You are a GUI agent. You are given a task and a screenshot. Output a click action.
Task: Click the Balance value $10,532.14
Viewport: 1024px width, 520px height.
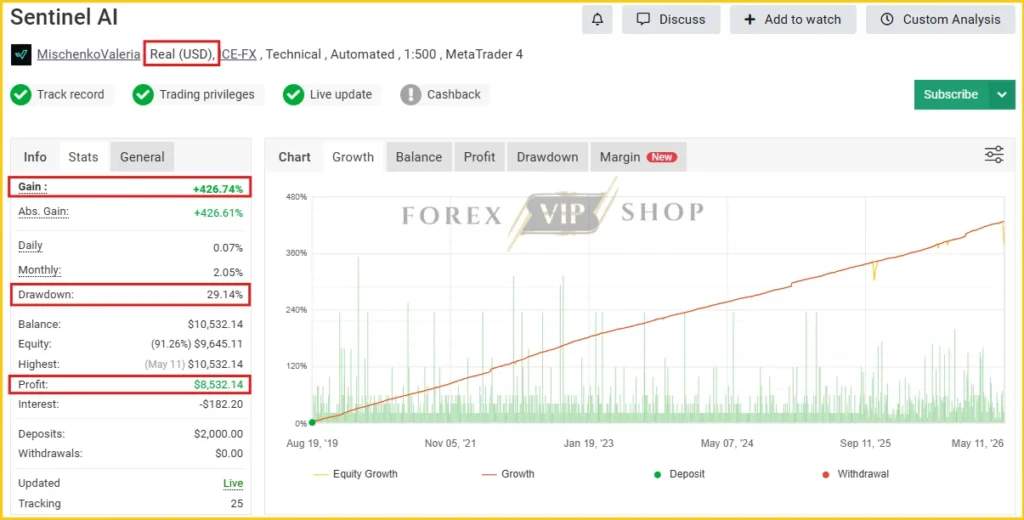pyautogui.click(x=215, y=324)
